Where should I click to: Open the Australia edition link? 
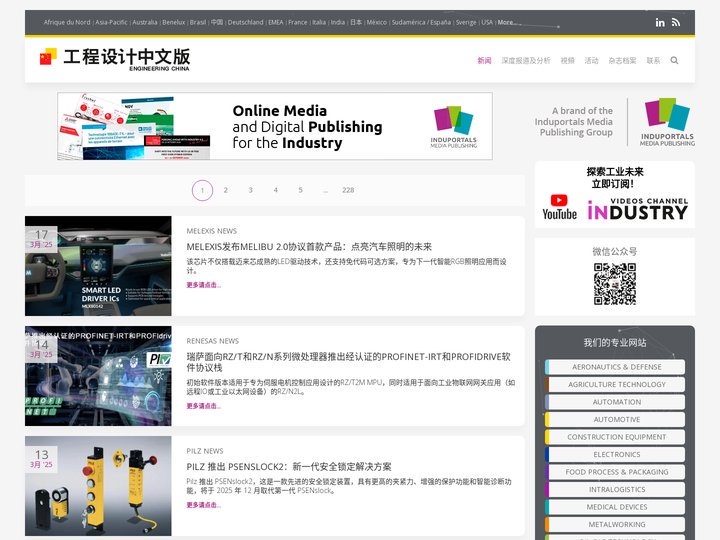pos(145,22)
